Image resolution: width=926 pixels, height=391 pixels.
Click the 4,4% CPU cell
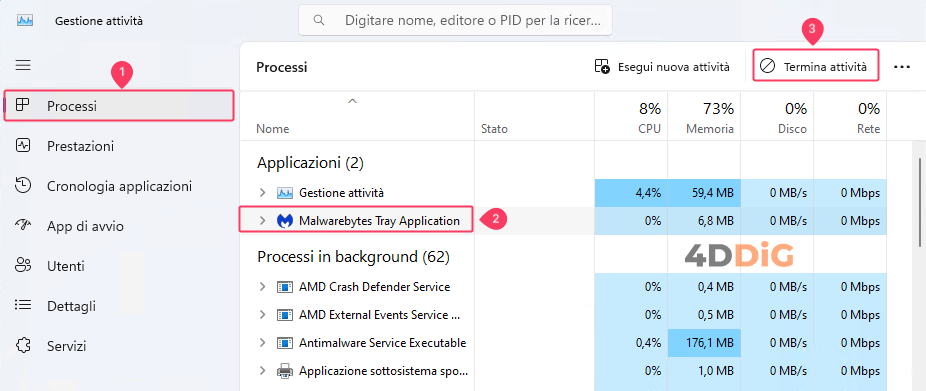(x=631, y=193)
